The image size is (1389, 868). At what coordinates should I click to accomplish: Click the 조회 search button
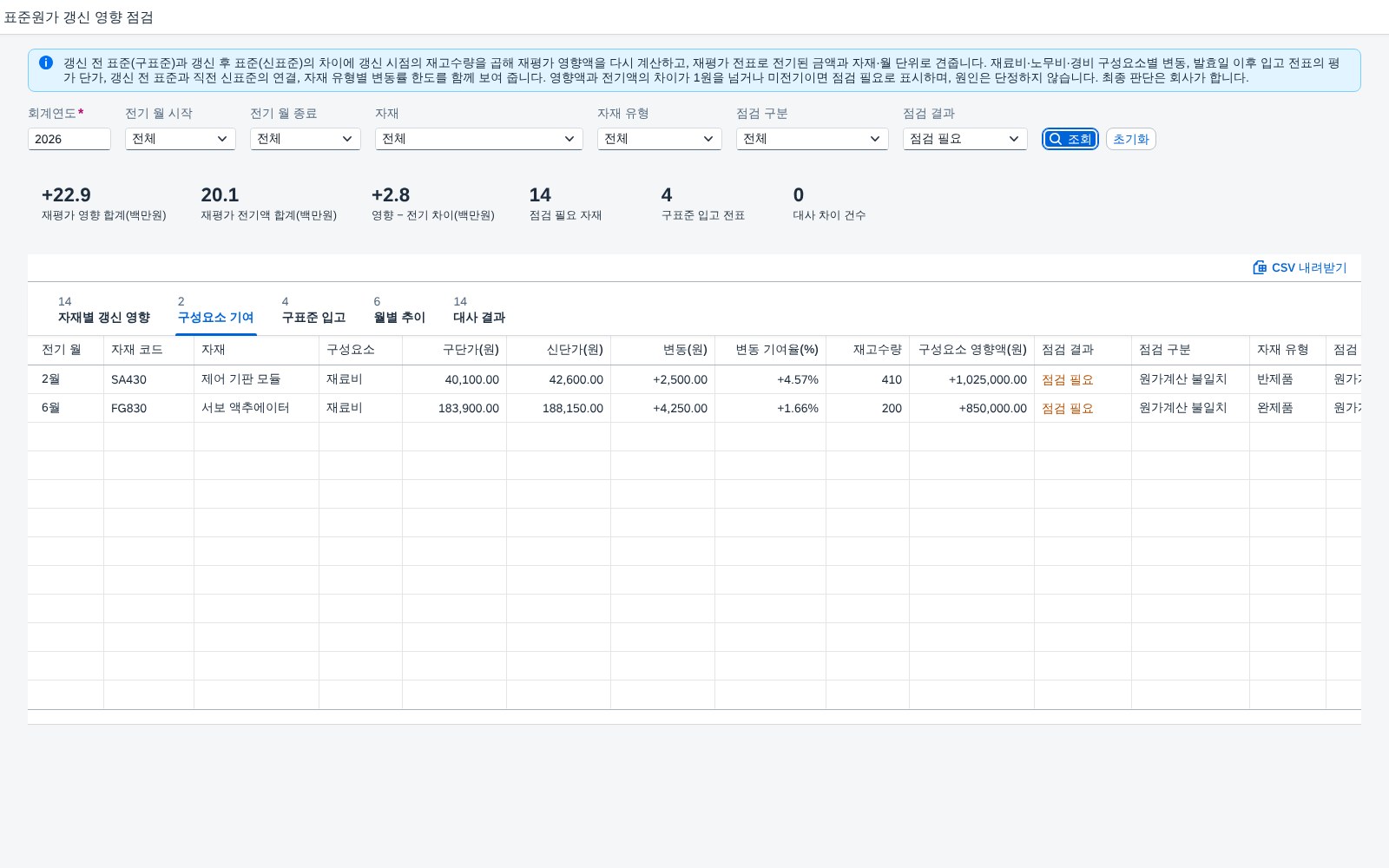tap(1070, 139)
